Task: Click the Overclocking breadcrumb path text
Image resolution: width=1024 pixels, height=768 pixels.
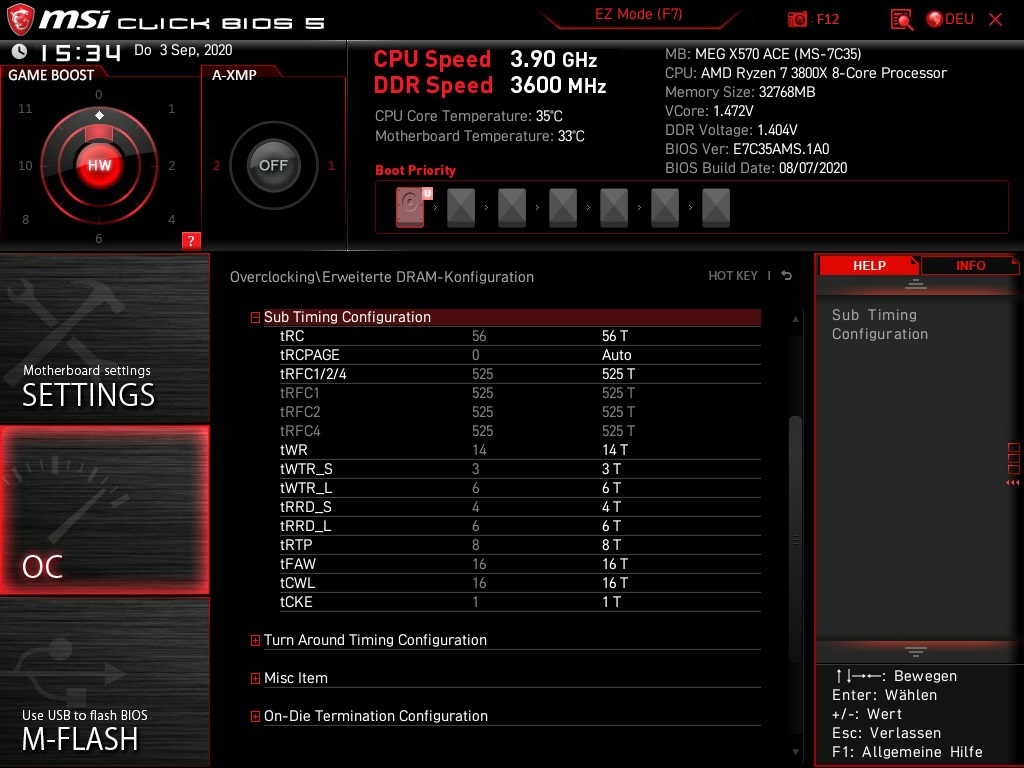Action: point(381,277)
